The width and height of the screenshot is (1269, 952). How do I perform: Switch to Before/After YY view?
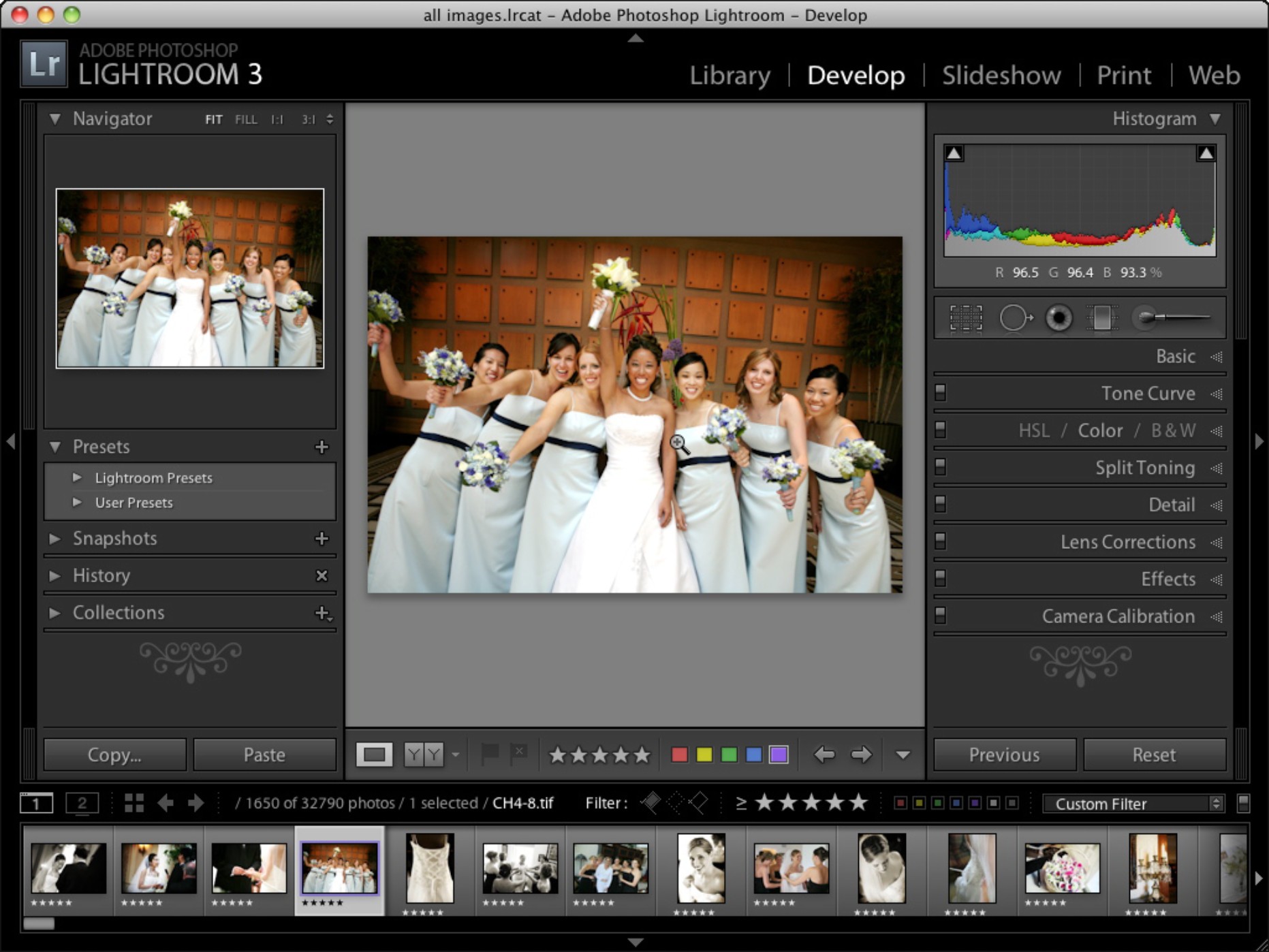click(x=424, y=755)
